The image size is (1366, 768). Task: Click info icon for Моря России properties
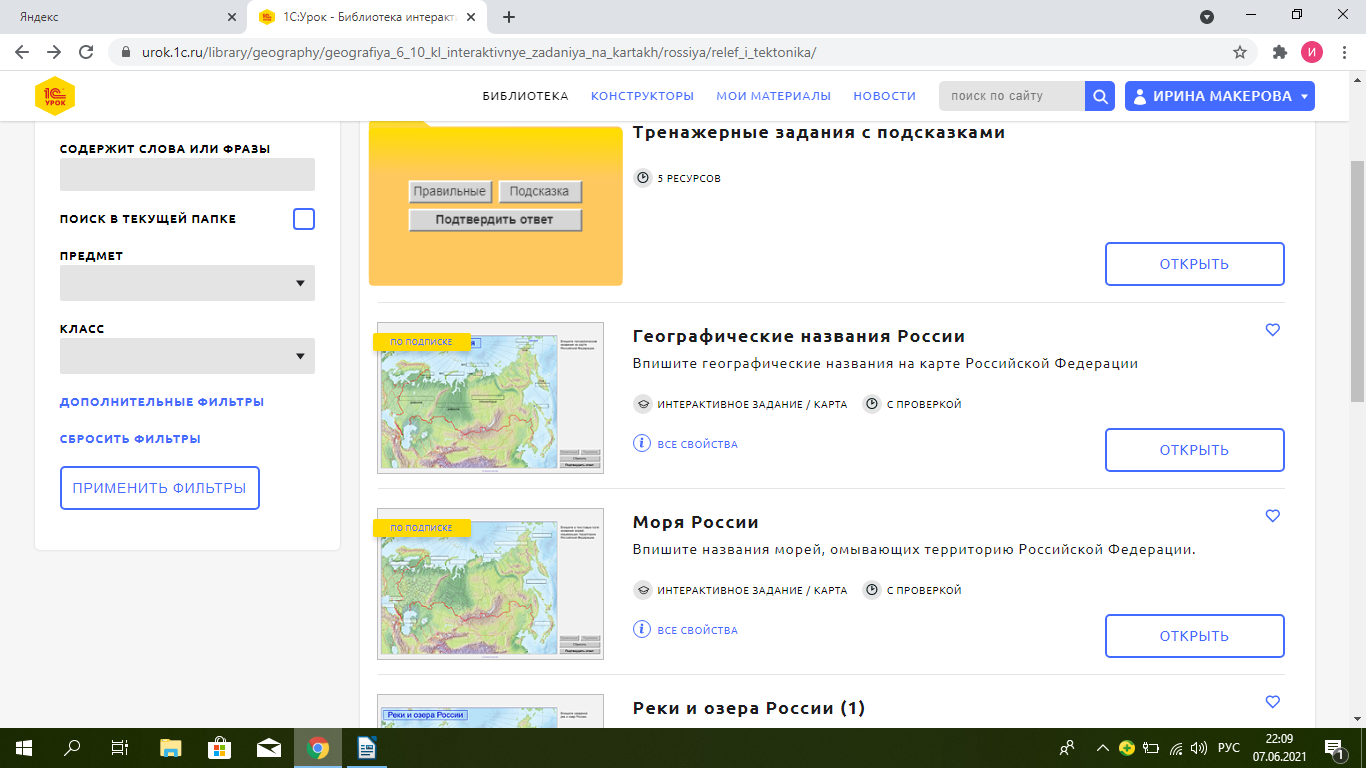pyautogui.click(x=642, y=629)
